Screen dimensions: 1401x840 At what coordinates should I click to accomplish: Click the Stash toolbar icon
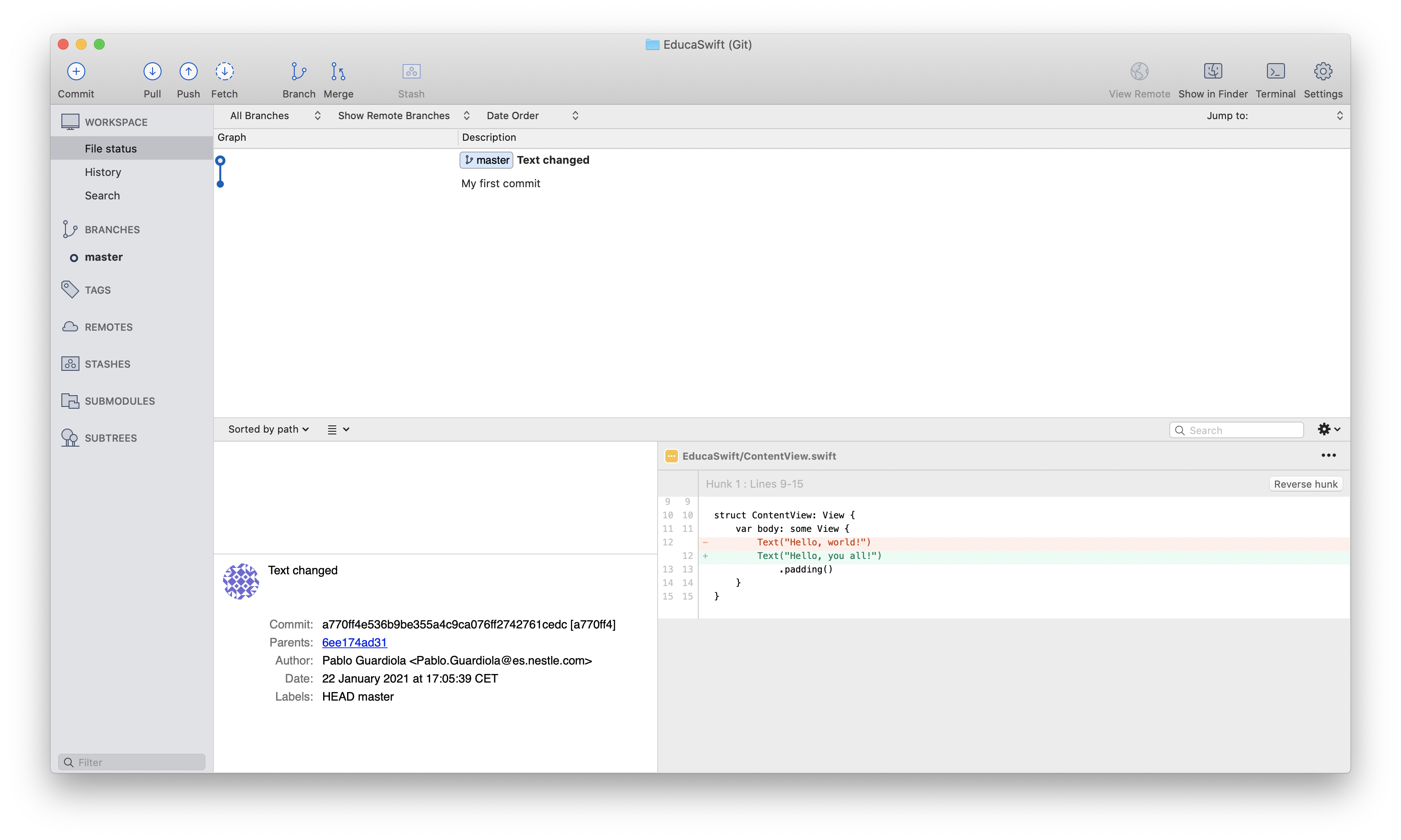tap(411, 71)
